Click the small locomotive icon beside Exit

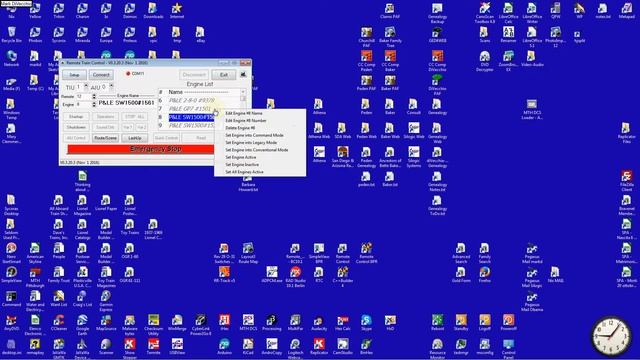(x=243, y=74)
